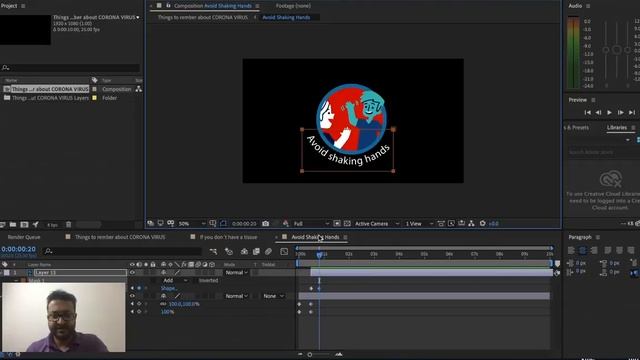This screenshot has width=640, height=360.
Task: Open the Libraries selection dropdown arrow
Action: click(628, 140)
